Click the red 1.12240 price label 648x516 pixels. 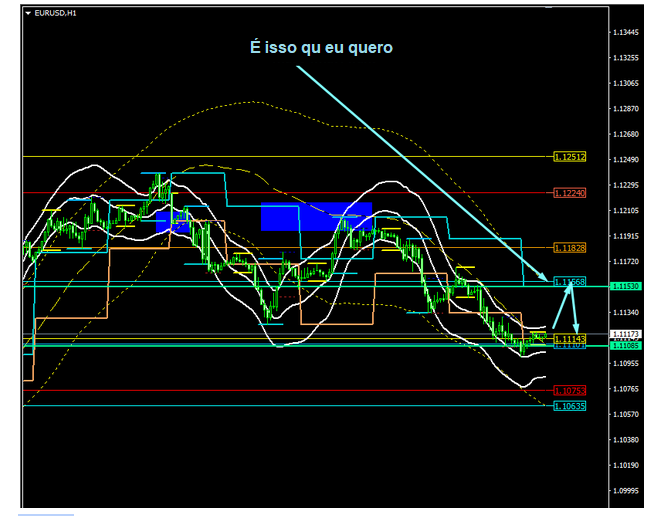click(x=569, y=193)
